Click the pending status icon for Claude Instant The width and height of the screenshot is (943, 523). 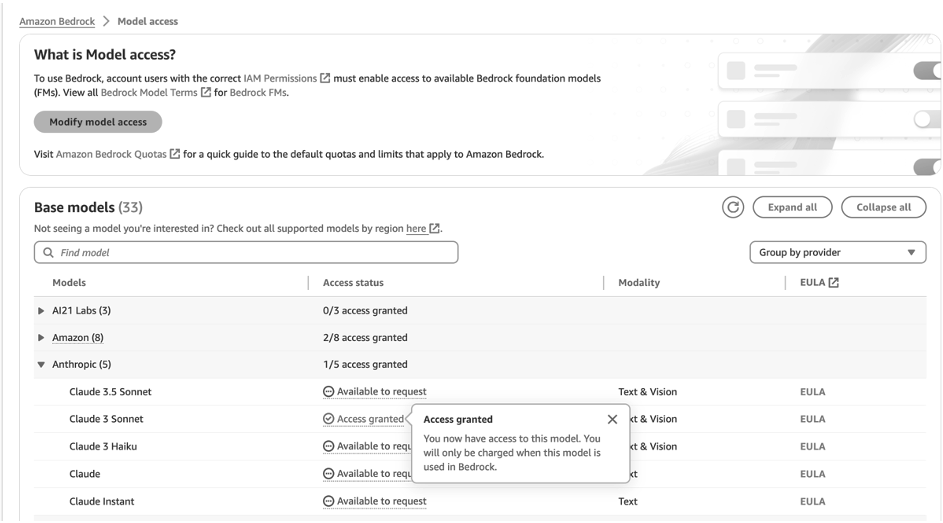coord(328,501)
